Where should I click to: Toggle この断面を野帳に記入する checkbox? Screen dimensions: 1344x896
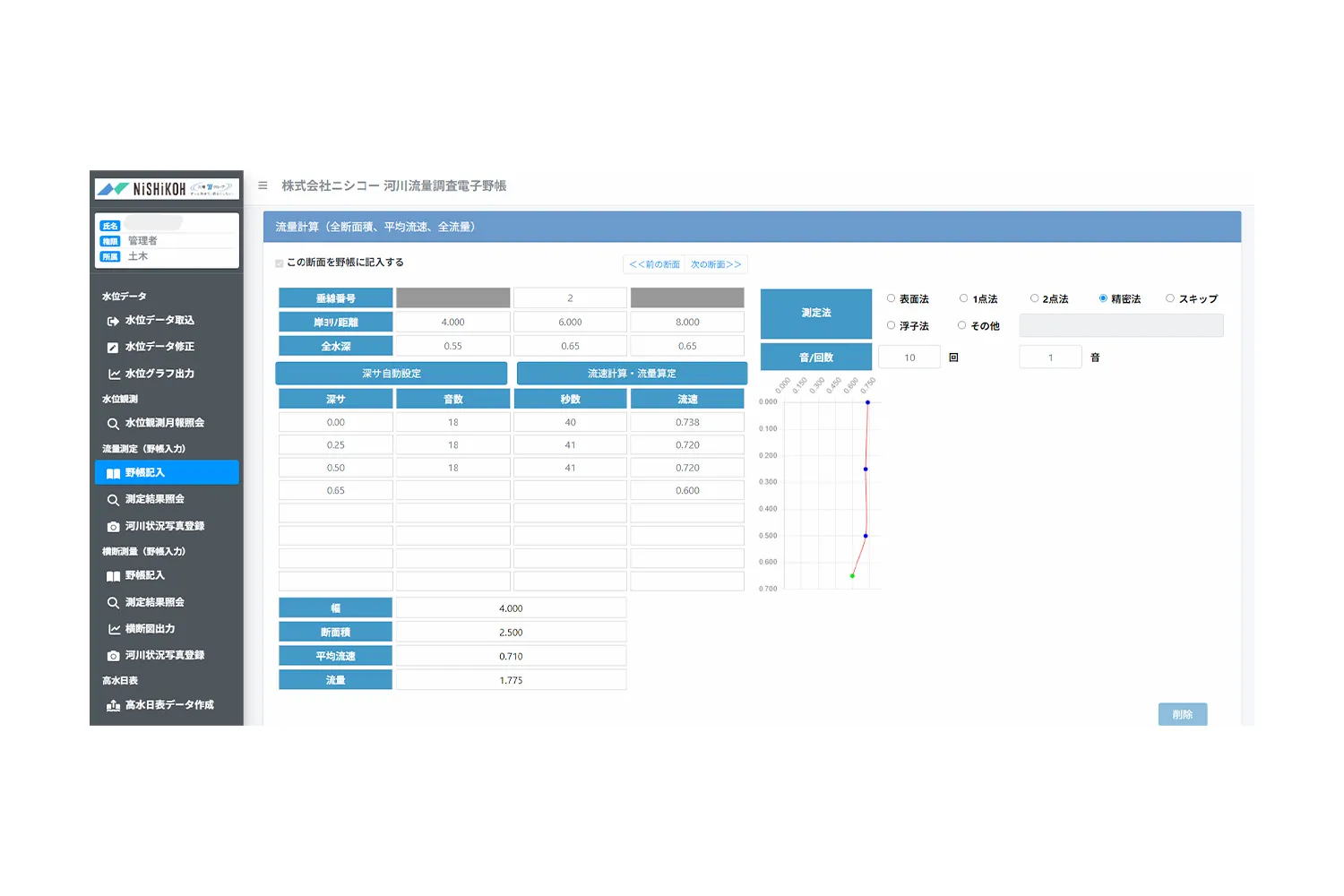pyautogui.click(x=280, y=263)
